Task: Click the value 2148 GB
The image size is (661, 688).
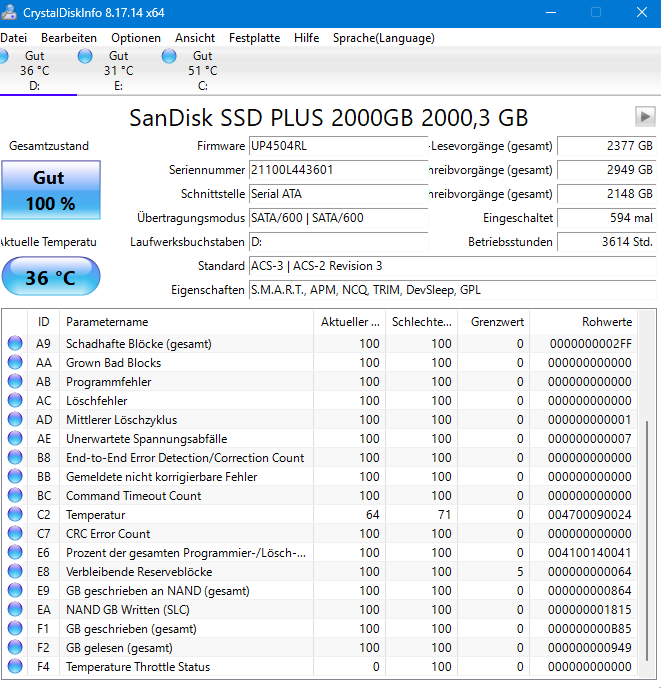Action: point(607,194)
